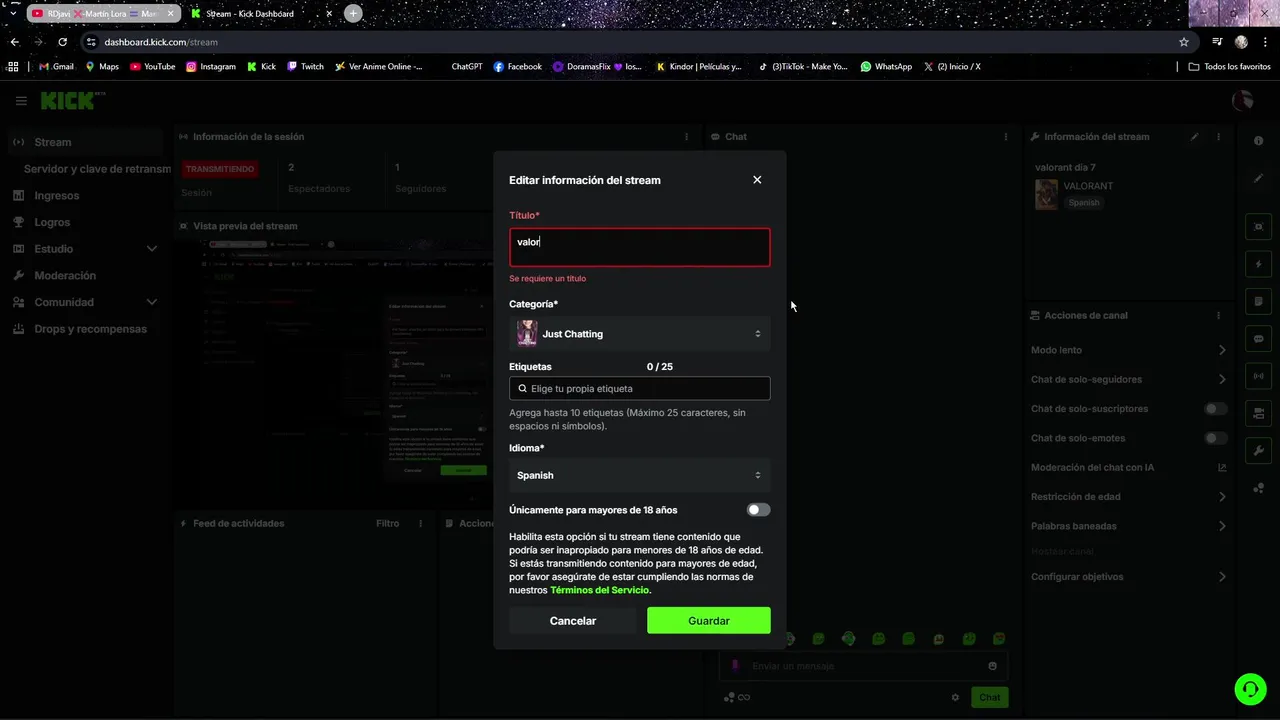This screenshot has width=1280, height=720.
Task: Click the broadcast signal icon in the right rail
Action: click(x=1258, y=376)
